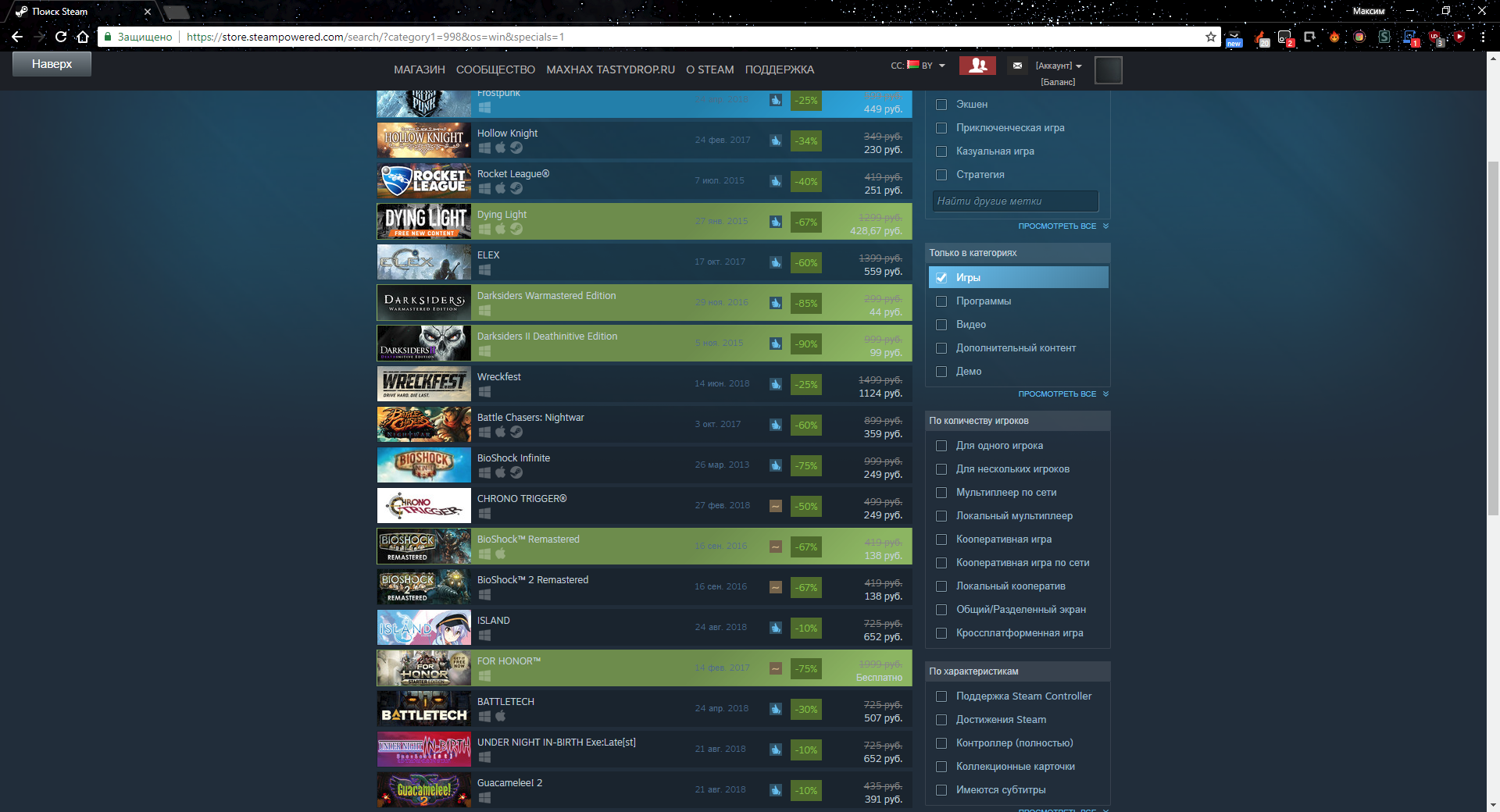
Task: Open the extension icon with blue 'new' badge
Action: (x=1234, y=37)
